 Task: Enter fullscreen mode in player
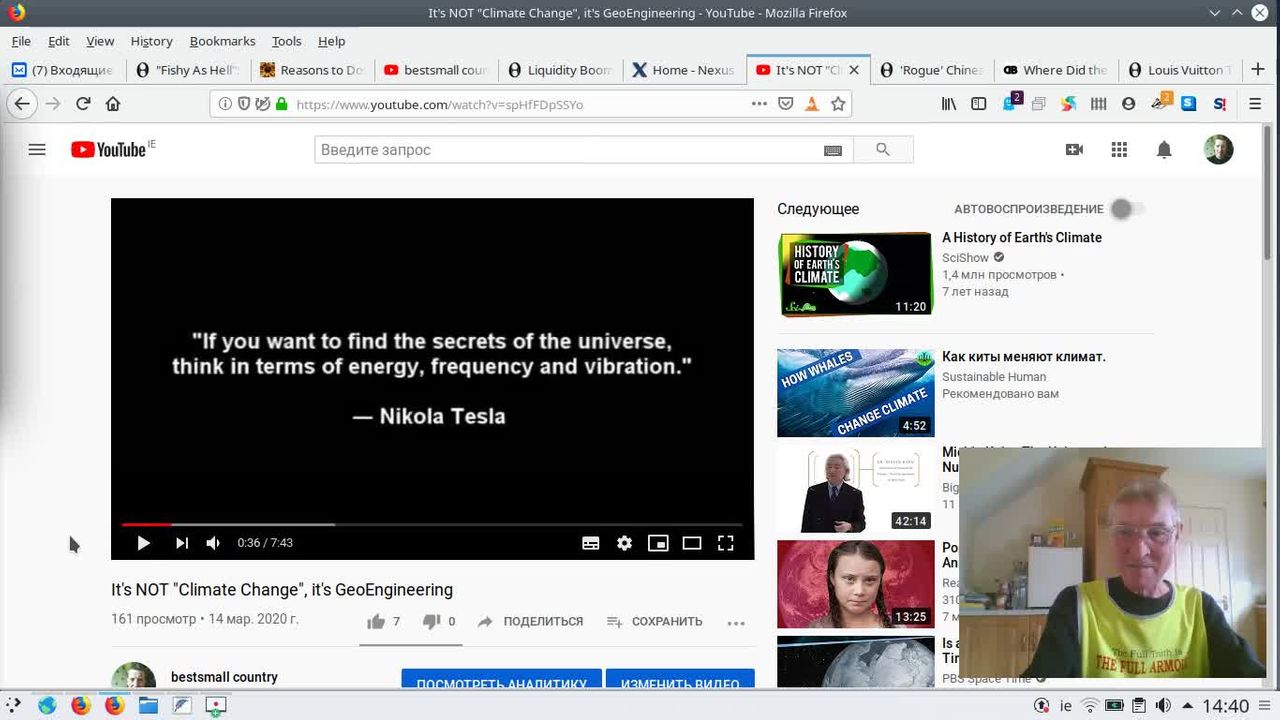pos(726,543)
